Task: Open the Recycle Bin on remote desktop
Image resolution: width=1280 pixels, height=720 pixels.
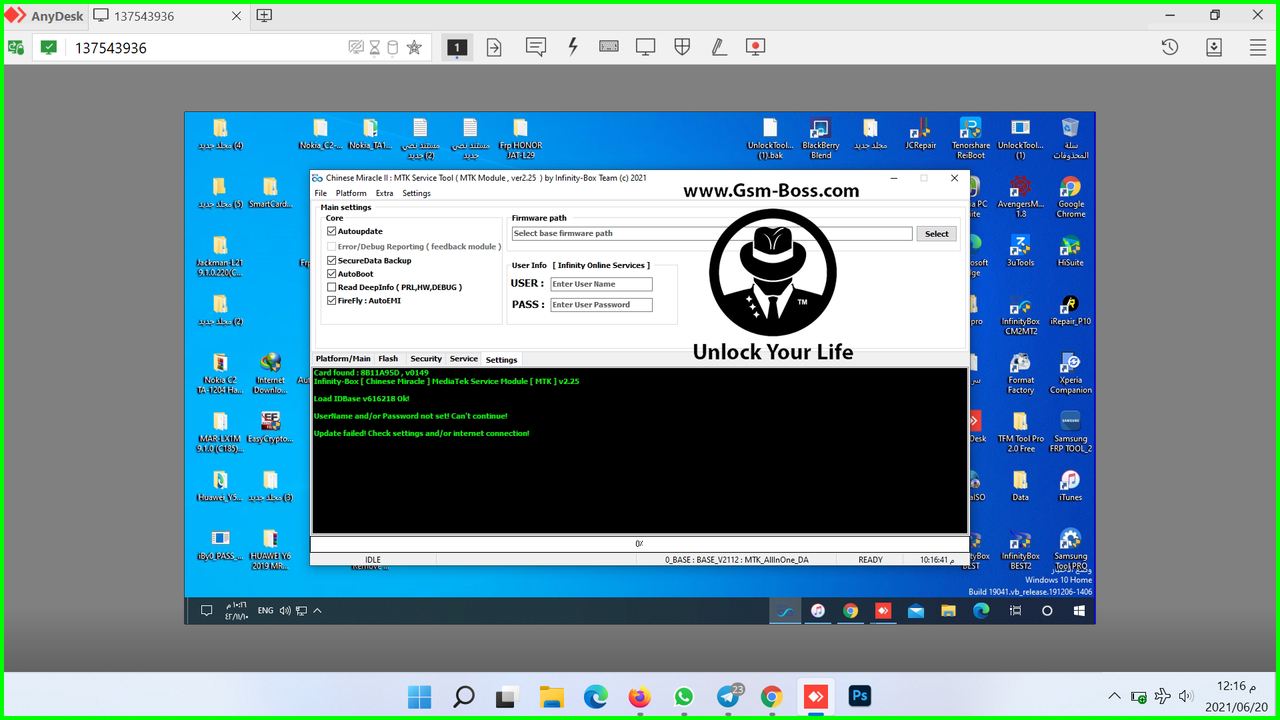Action: tap(1070, 139)
